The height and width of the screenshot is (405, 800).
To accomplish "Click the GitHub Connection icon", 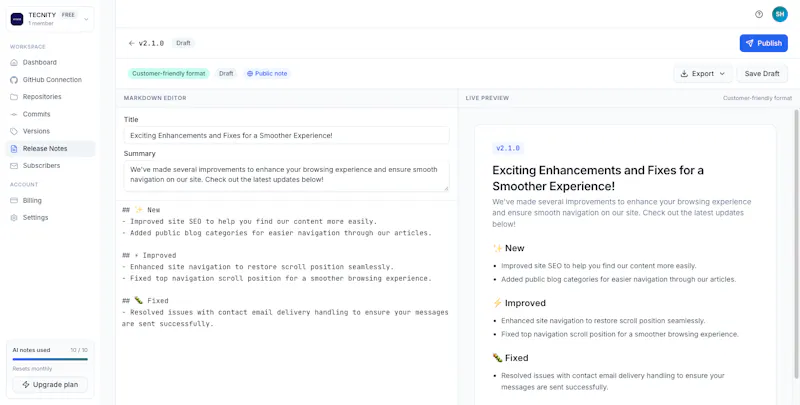I will tap(14, 80).
